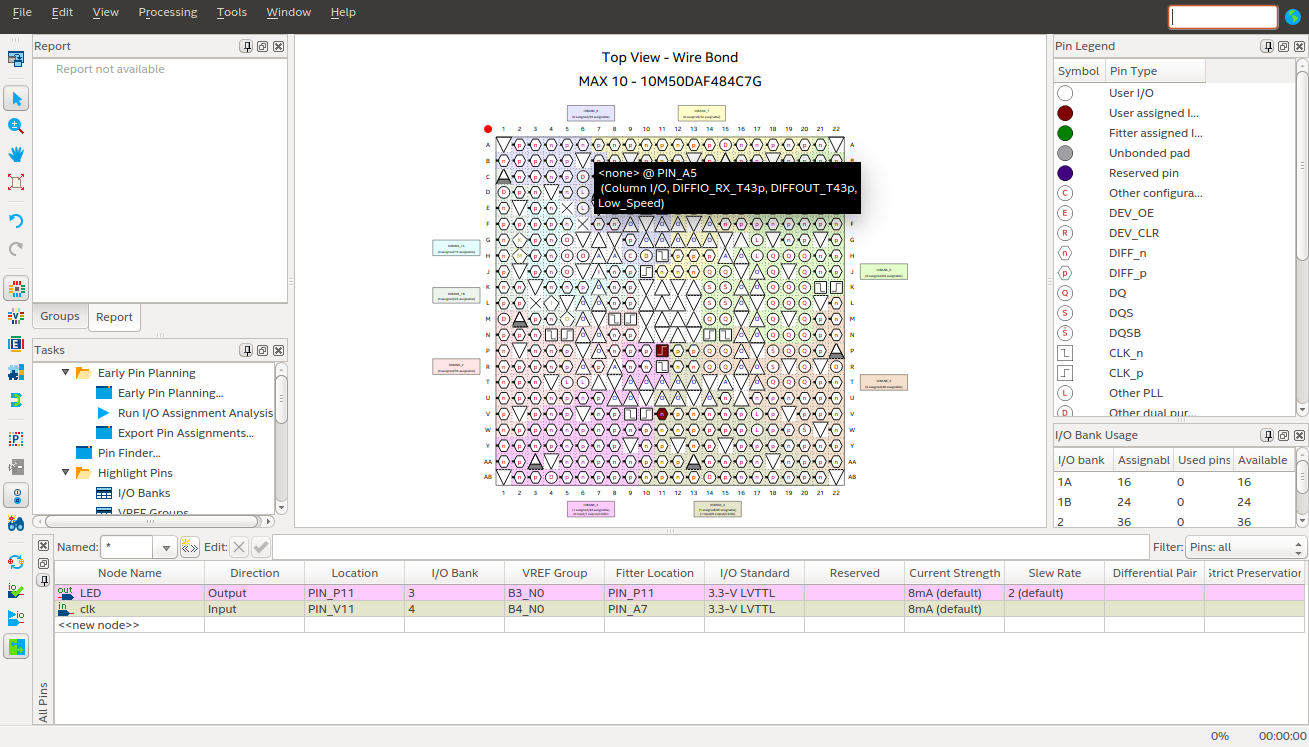Open the Named filter dropdown
This screenshot has height=747, width=1309.
pyautogui.click(x=165, y=547)
